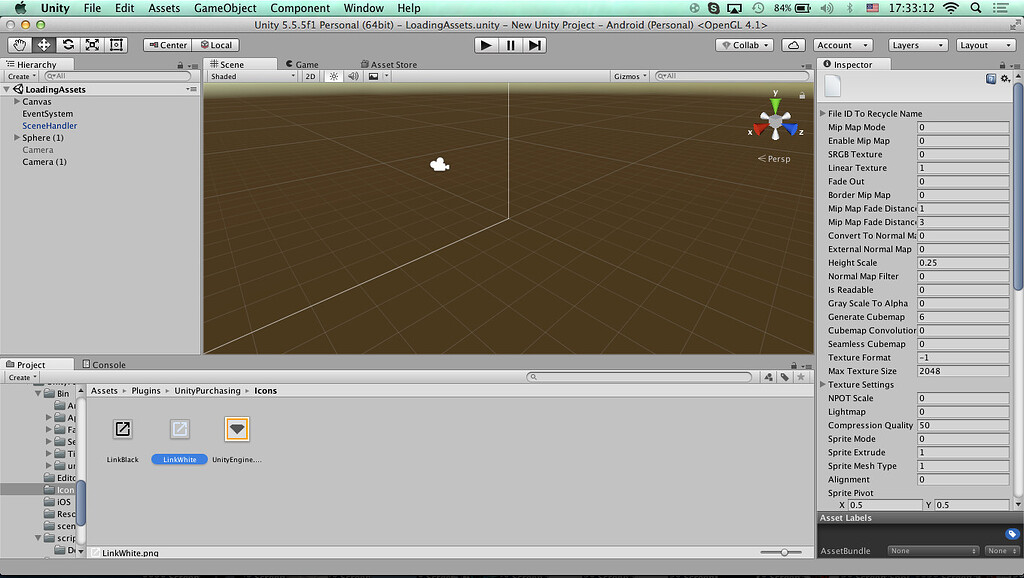Select the Move tool
The height and width of the screenshot is (578, 1024).
(42, 44)
